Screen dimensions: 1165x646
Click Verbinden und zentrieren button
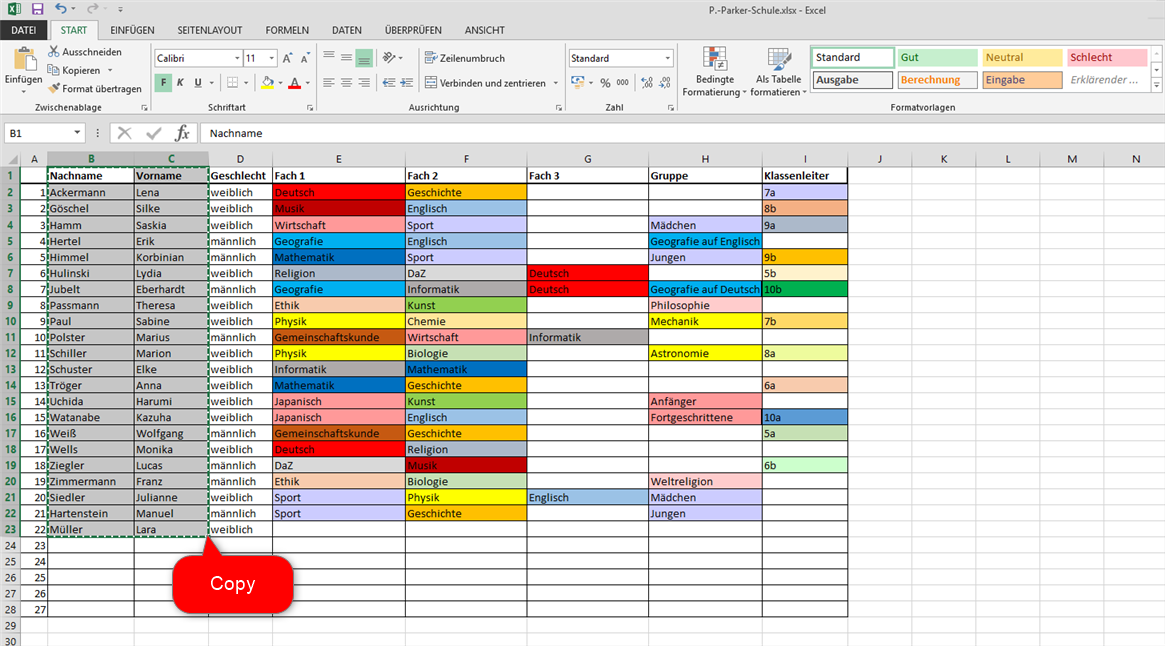click(x=485, y=83)
